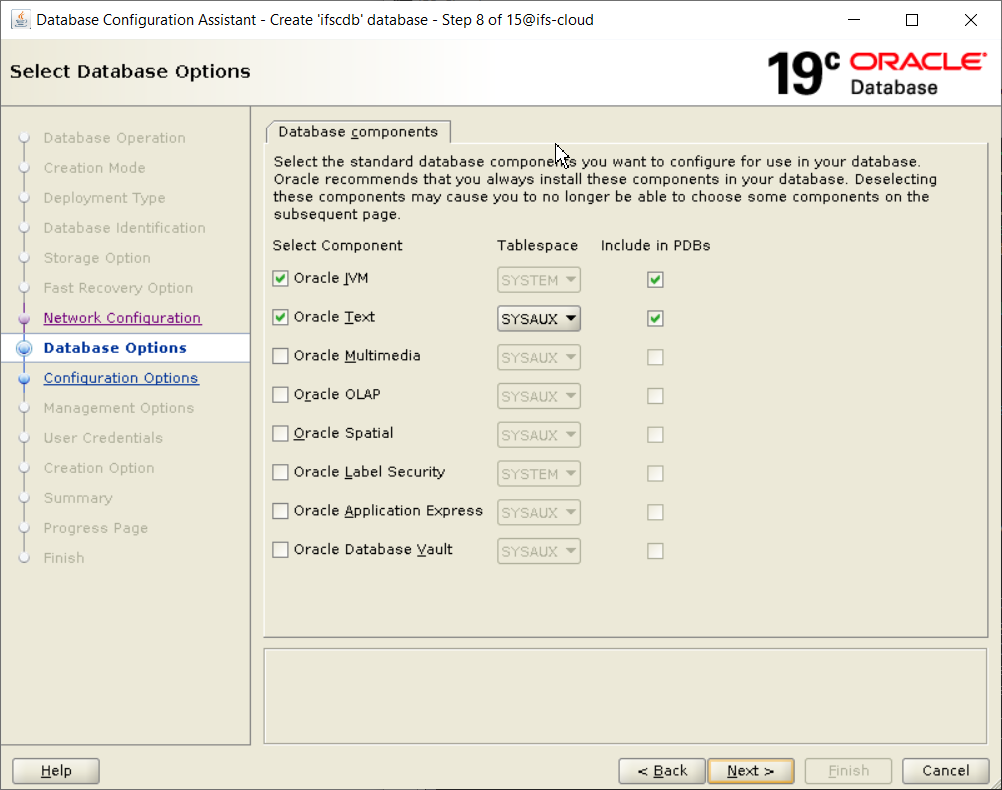Screen dimensions: 1002x790
Task: Enable the Oracle OLAP checkbox
Action: 280,395
